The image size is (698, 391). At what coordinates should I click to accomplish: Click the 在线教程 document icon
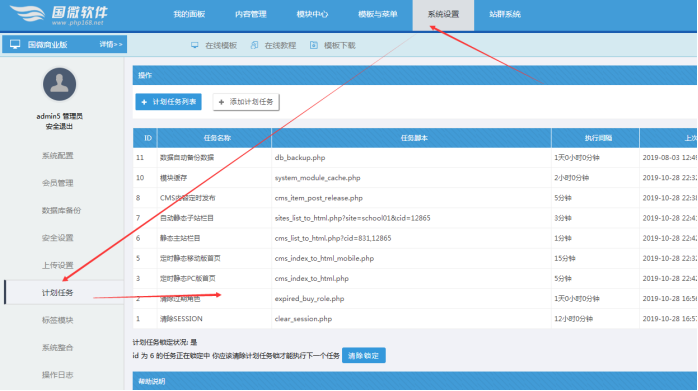click(254, 45)
